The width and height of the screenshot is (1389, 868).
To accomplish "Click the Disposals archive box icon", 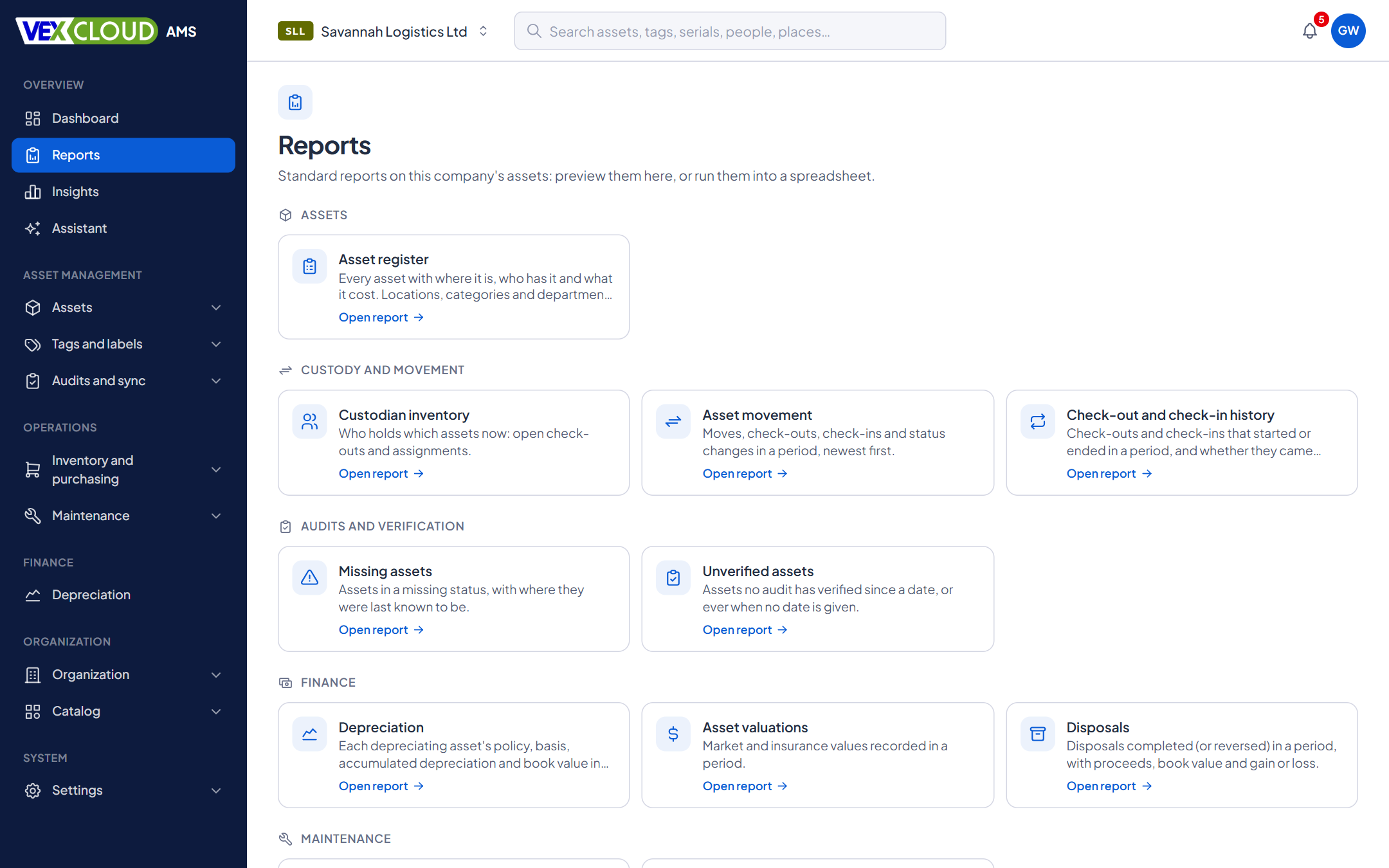I will (1037, 734).
